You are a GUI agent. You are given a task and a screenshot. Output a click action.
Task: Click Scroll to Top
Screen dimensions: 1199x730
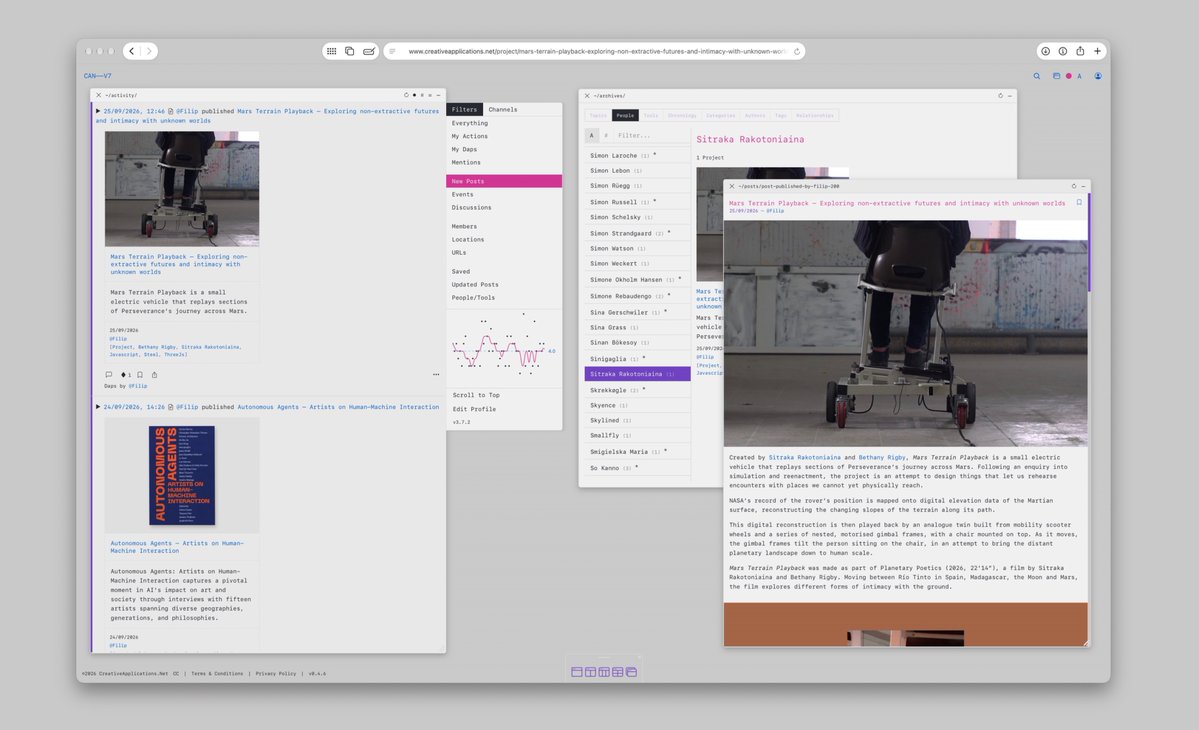tap(476, 395)
